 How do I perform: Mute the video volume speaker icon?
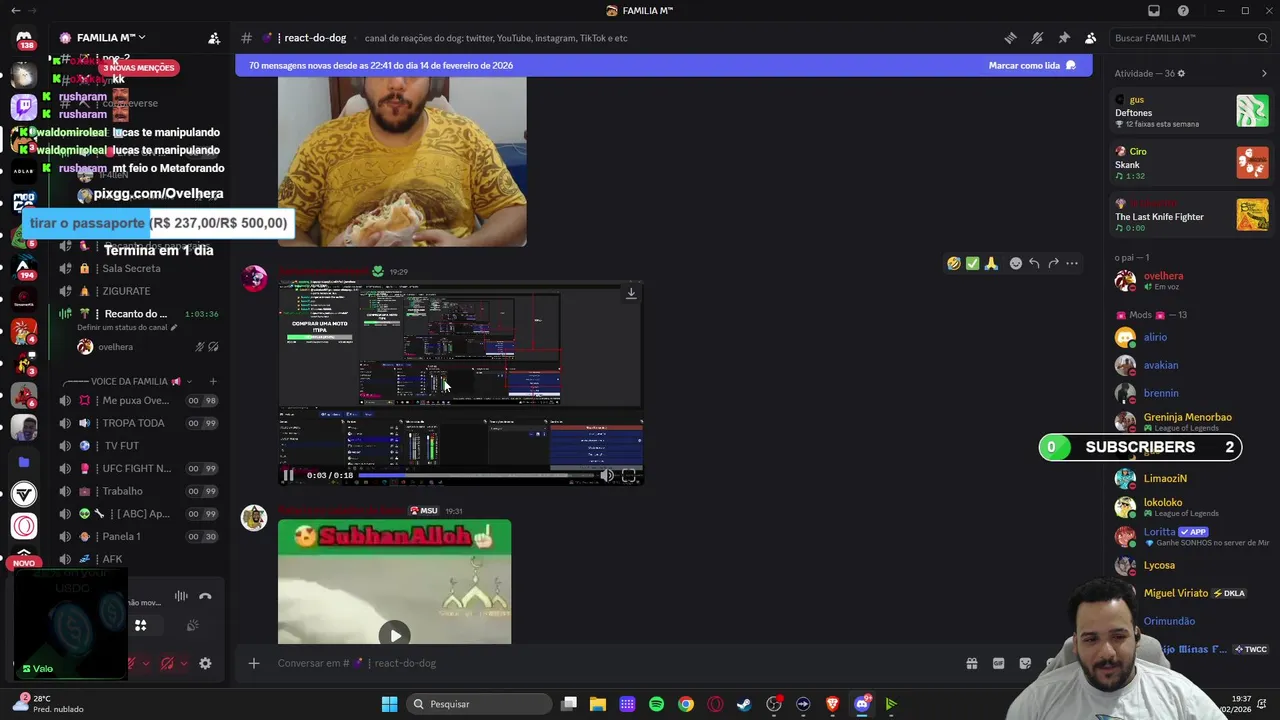[607, 475]
